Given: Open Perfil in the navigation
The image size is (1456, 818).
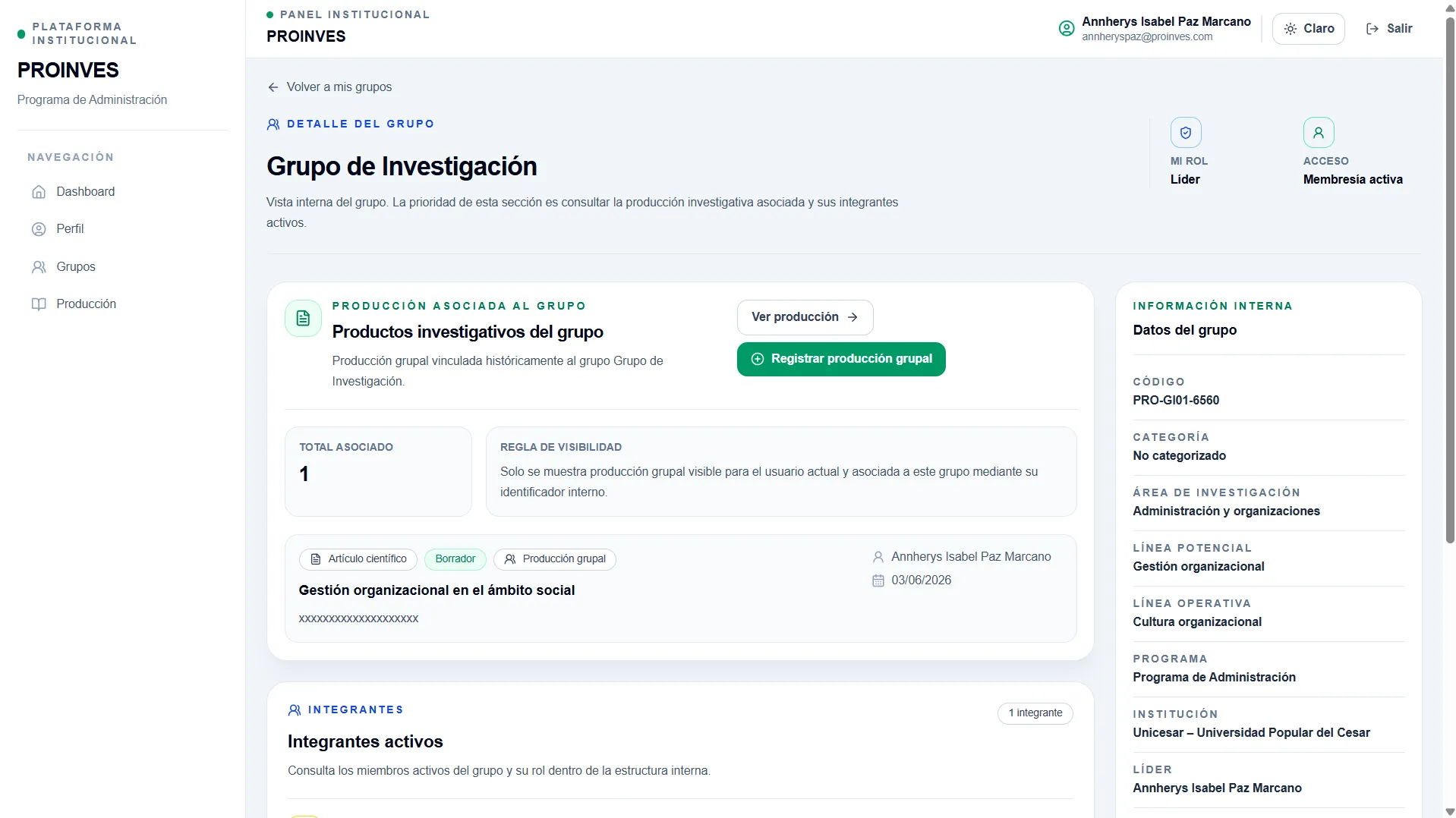Looking at the screenshot, I should click(x=121, y=229).
